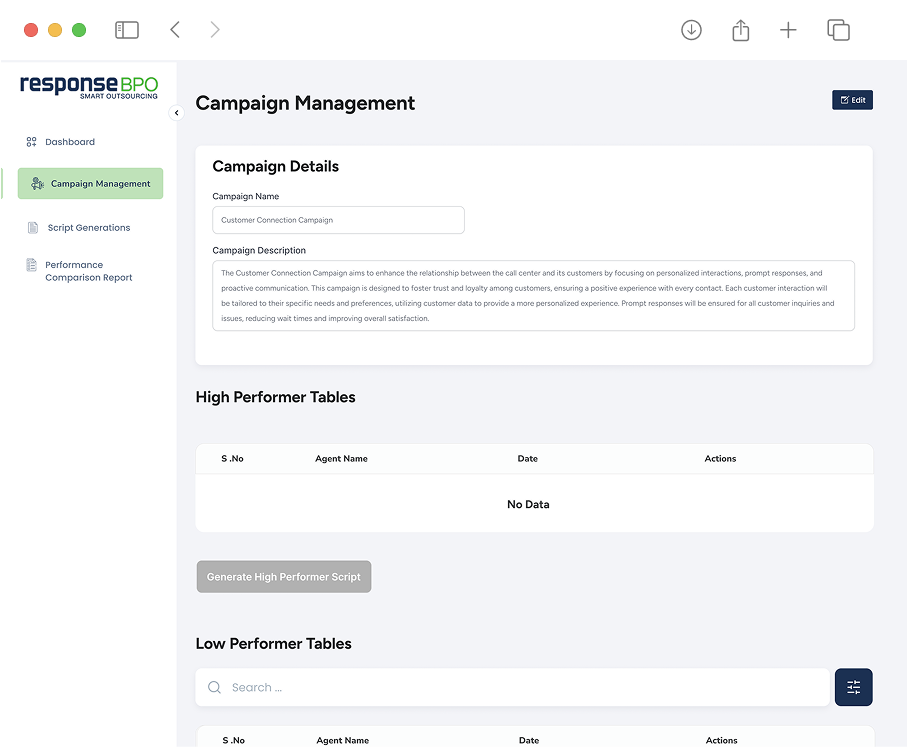Focus the Low Performer search box
The width and height of the screenshot is (908, 748).
[520, 687]
